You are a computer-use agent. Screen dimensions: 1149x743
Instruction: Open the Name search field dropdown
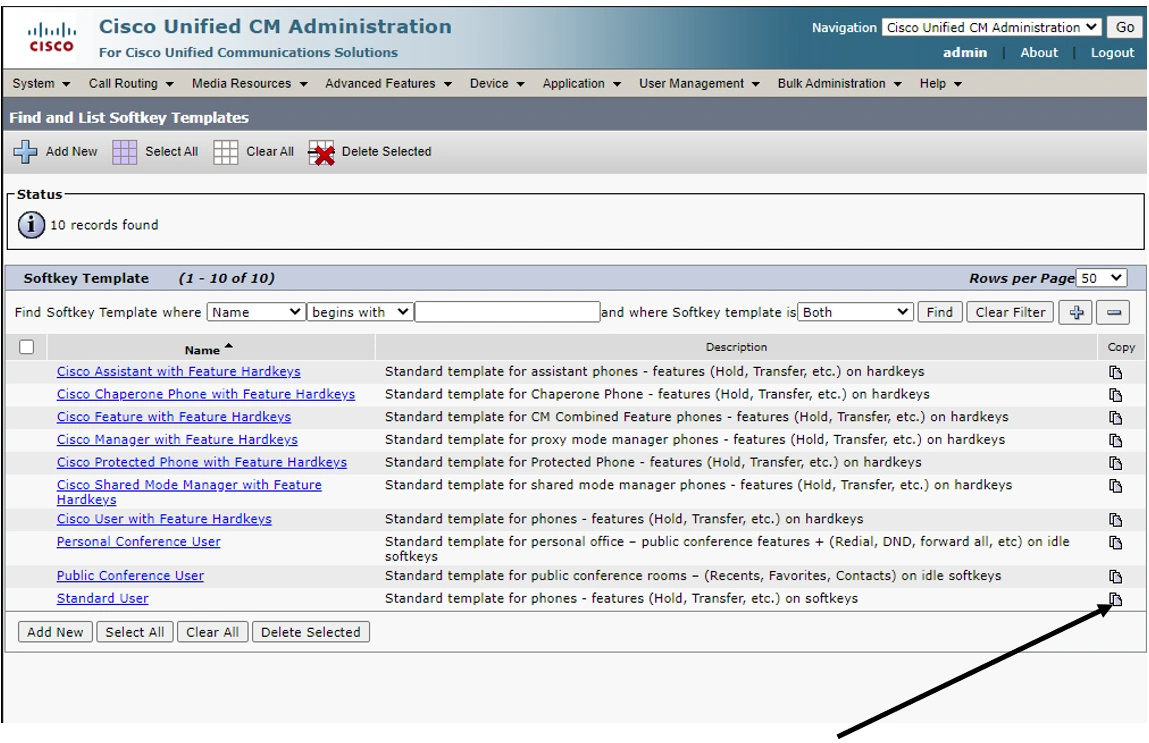(x=256, y=312)
